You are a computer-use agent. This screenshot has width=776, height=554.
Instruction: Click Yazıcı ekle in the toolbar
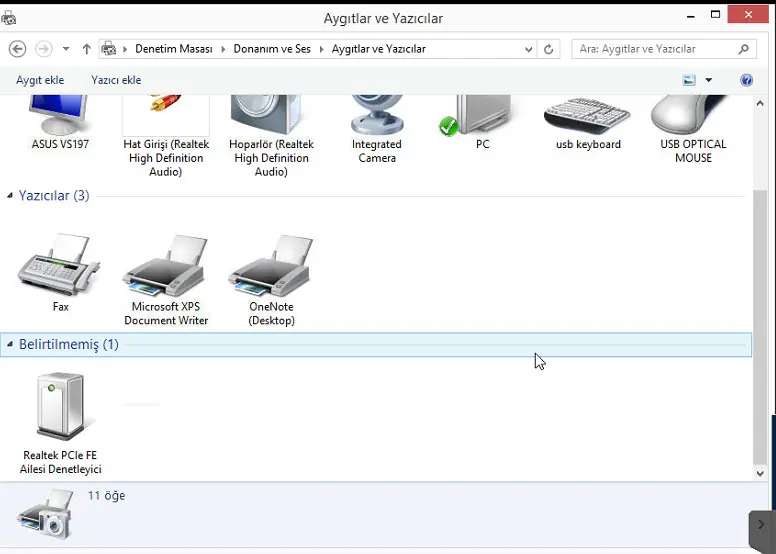pos(116,80)
